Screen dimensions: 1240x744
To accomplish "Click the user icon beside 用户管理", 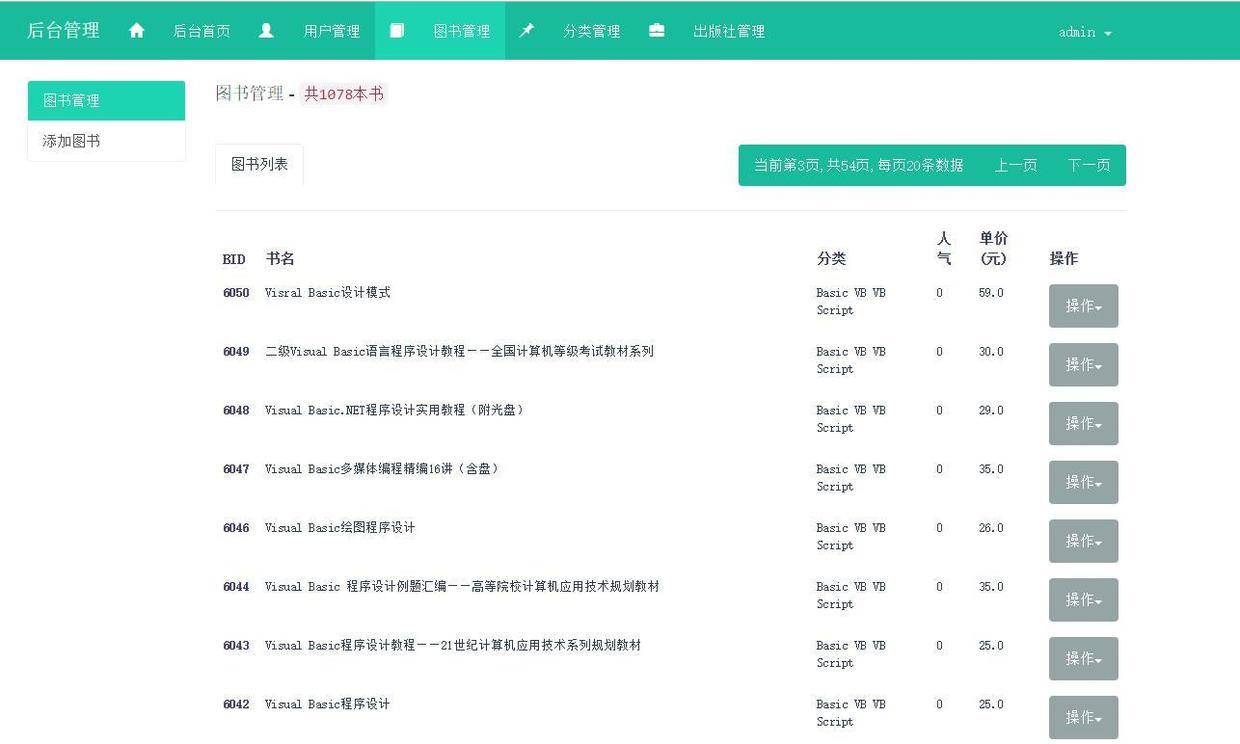I will 266,30.
